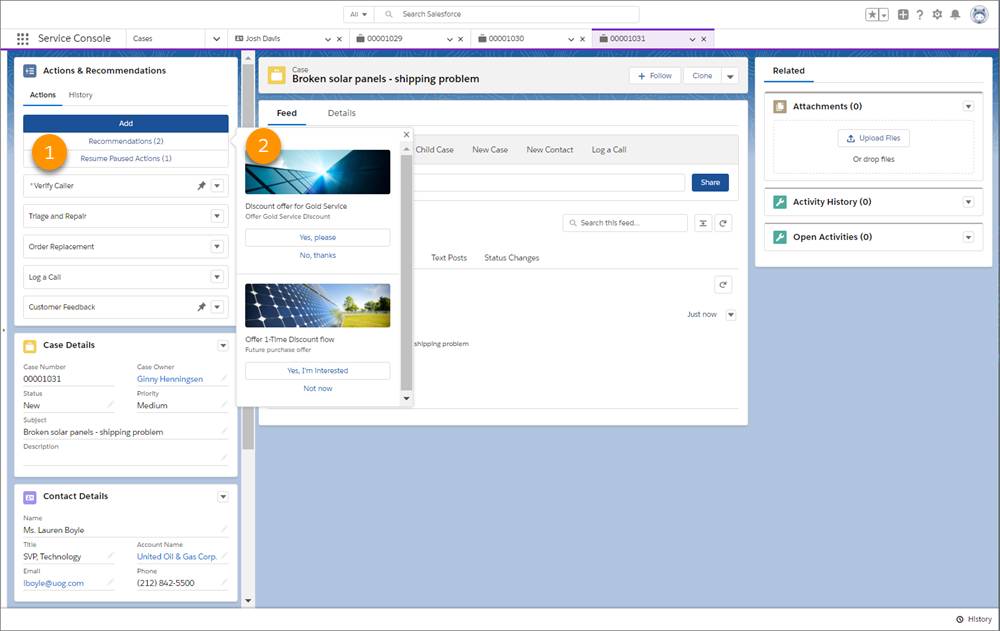Expand the Clone button dropdown arrow
Screen dimensions: 1000x631
click(729, 75)
